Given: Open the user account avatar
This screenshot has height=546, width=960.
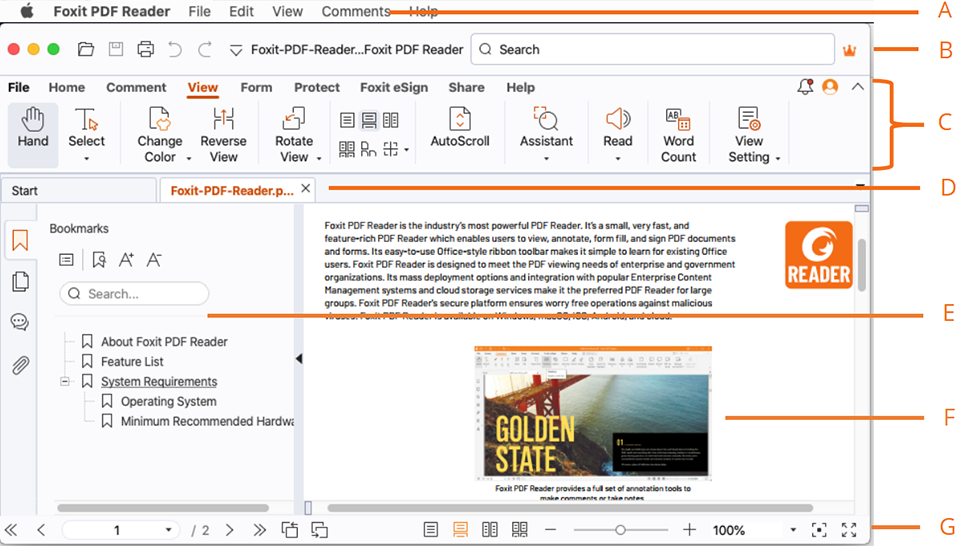Looking at the screenshot, I should [x=830, y=87].
